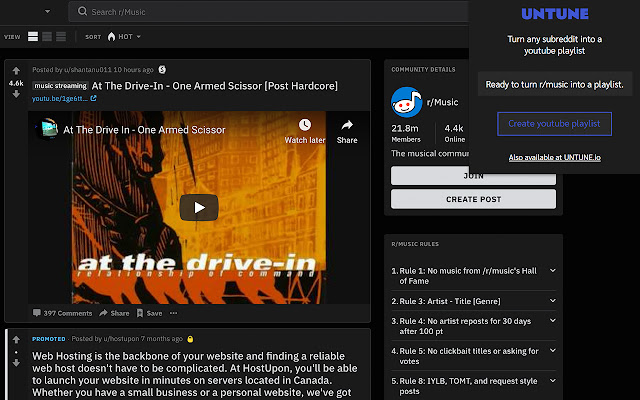Select the card view layout icon
Image resolution: width=640 pixels, height=400 pixels.
(33, 37)
